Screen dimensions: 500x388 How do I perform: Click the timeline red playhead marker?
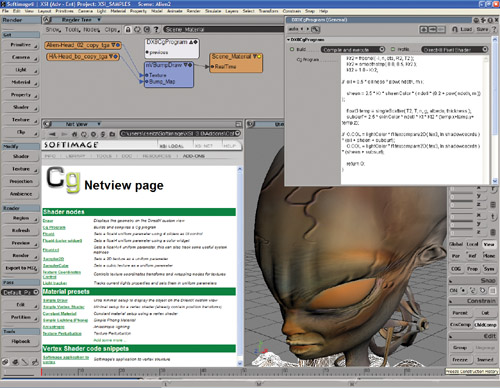(42, 372)
